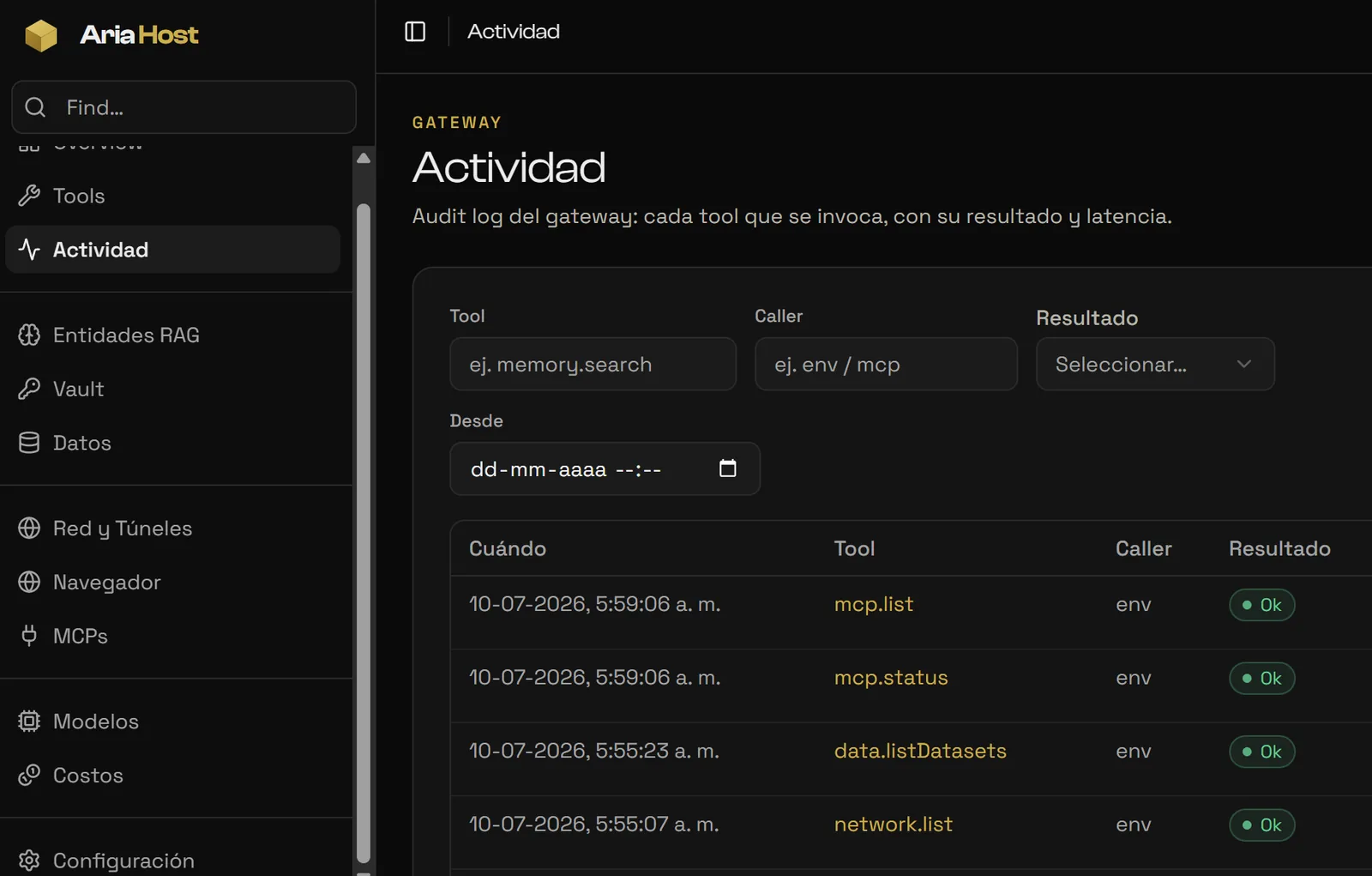Click the Ok badge in the network.list row
Image resolution: width=1372 pixels, height=876 pixels.
point(1261,825)
